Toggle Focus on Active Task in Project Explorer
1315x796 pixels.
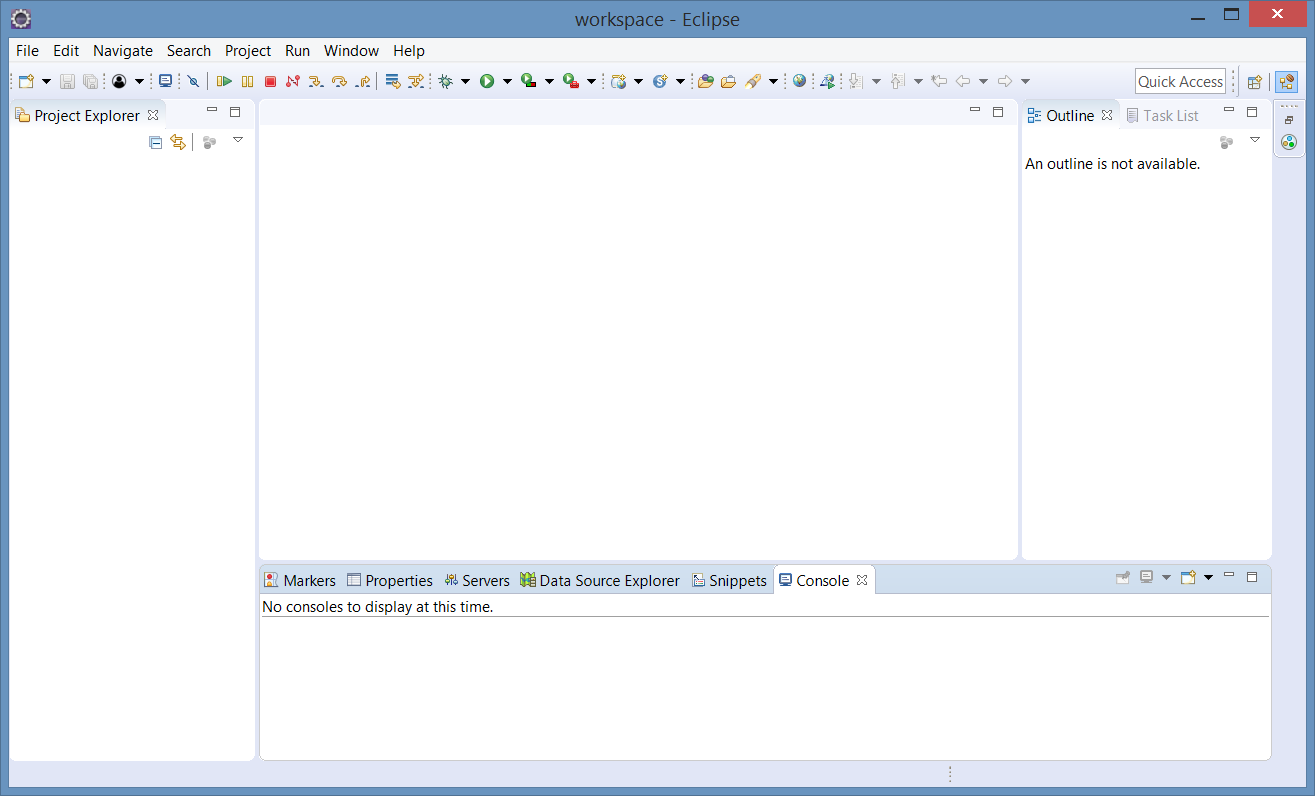[x=209, y=143]
